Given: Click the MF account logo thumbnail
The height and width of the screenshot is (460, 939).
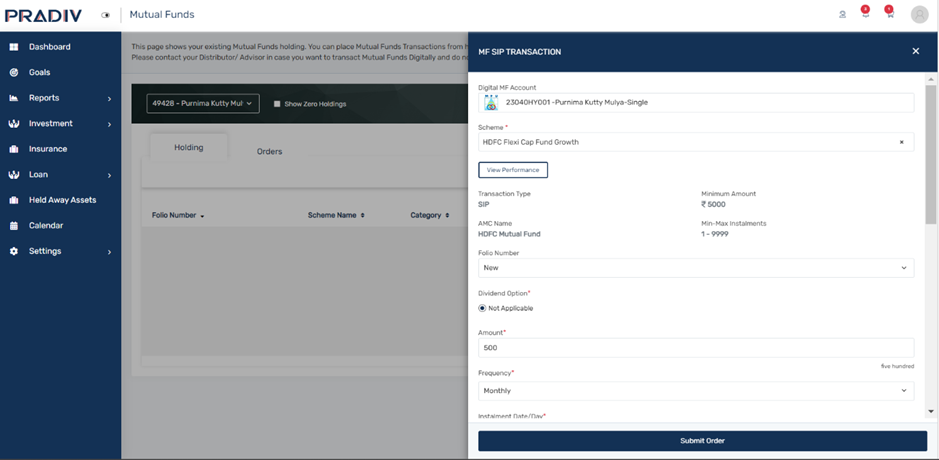Looking at the screenshot, I should tap(491, 102).
